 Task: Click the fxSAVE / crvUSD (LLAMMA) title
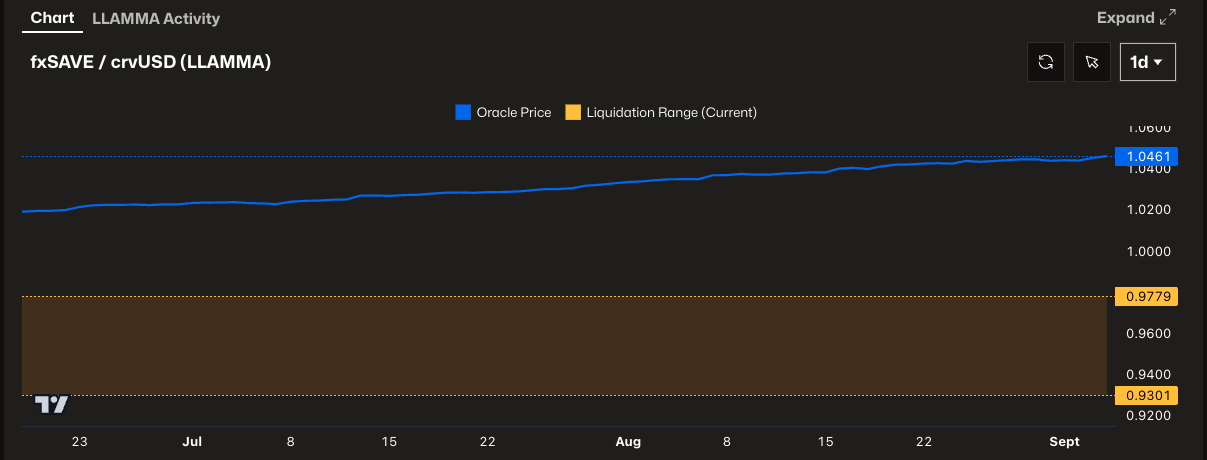(x=151, y=62)
